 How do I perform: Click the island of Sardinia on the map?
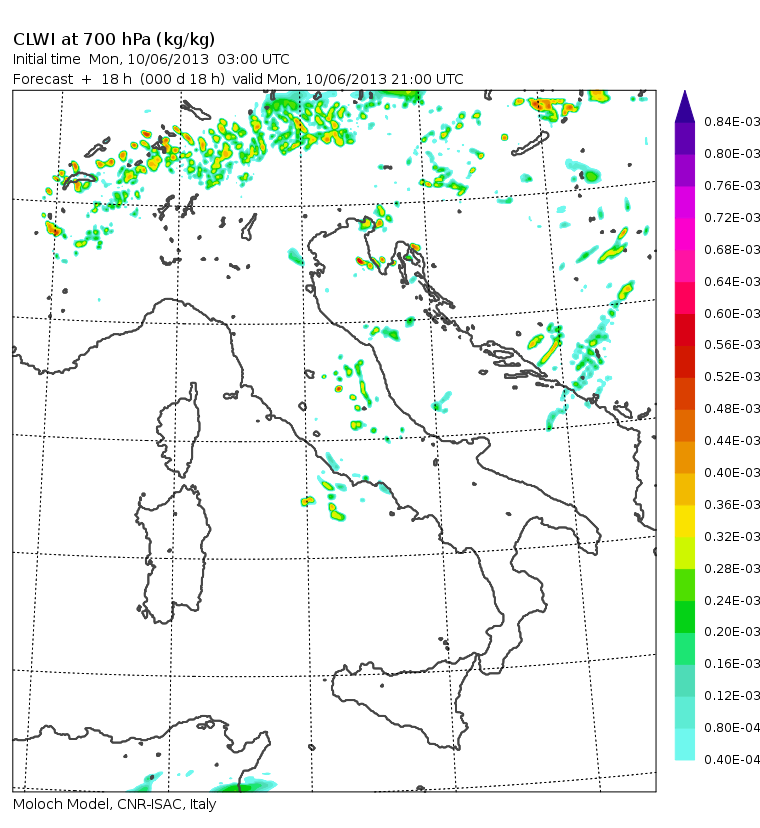tap(174, 554)
